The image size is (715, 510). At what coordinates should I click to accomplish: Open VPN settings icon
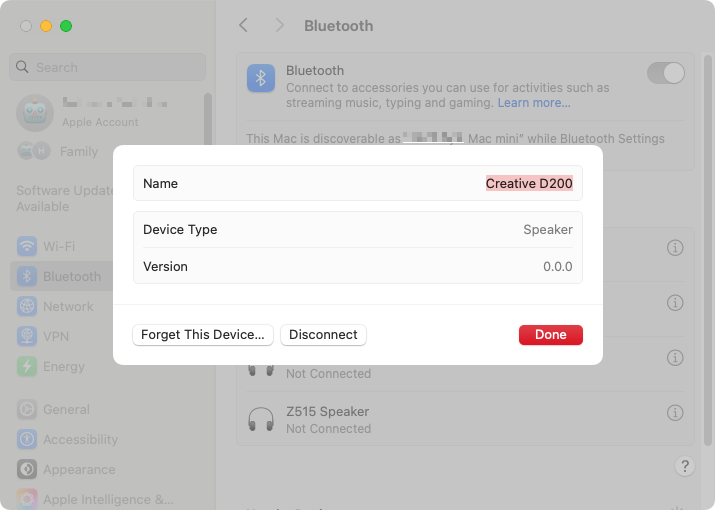point(27,336)
